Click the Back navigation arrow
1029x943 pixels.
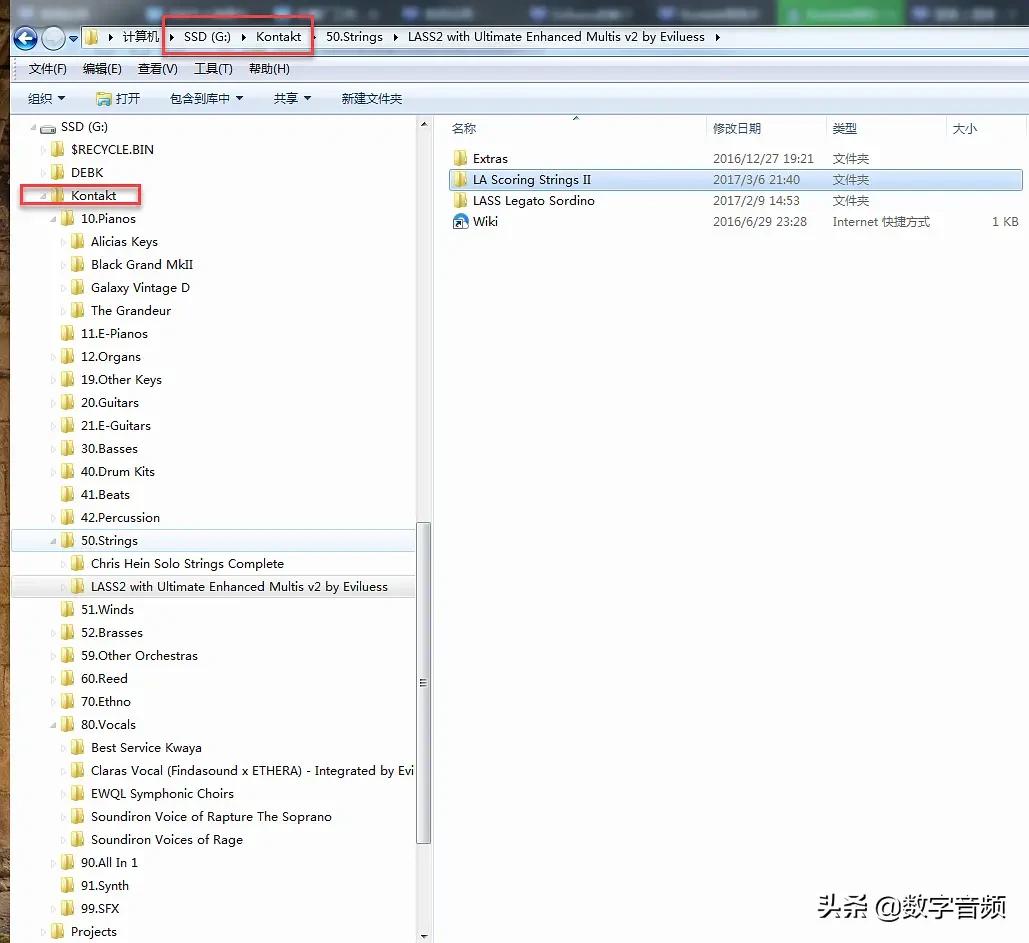coord(24,37)
